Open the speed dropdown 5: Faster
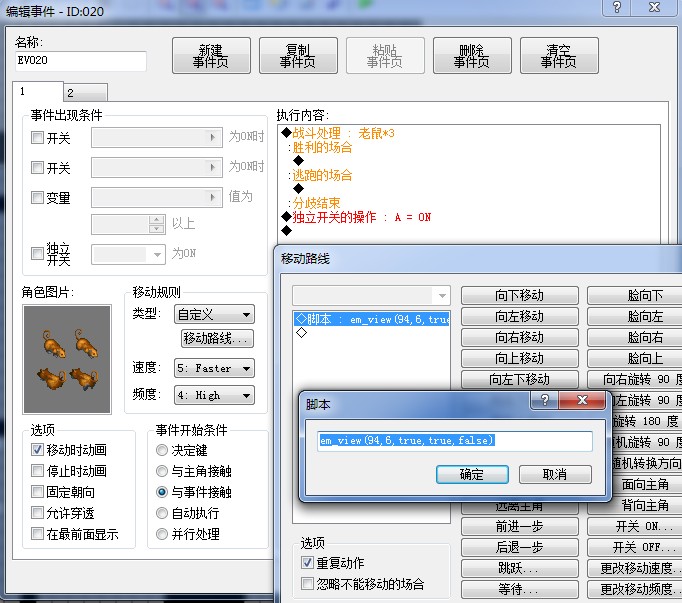The height and width of the screenshot is (603, 682). [214, 368]
